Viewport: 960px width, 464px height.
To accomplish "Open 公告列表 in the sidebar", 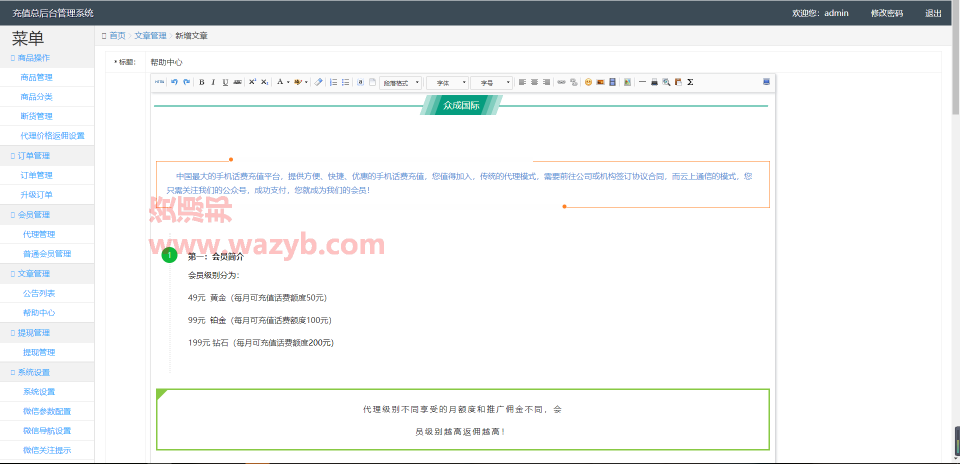I will (x=39, y=293).
